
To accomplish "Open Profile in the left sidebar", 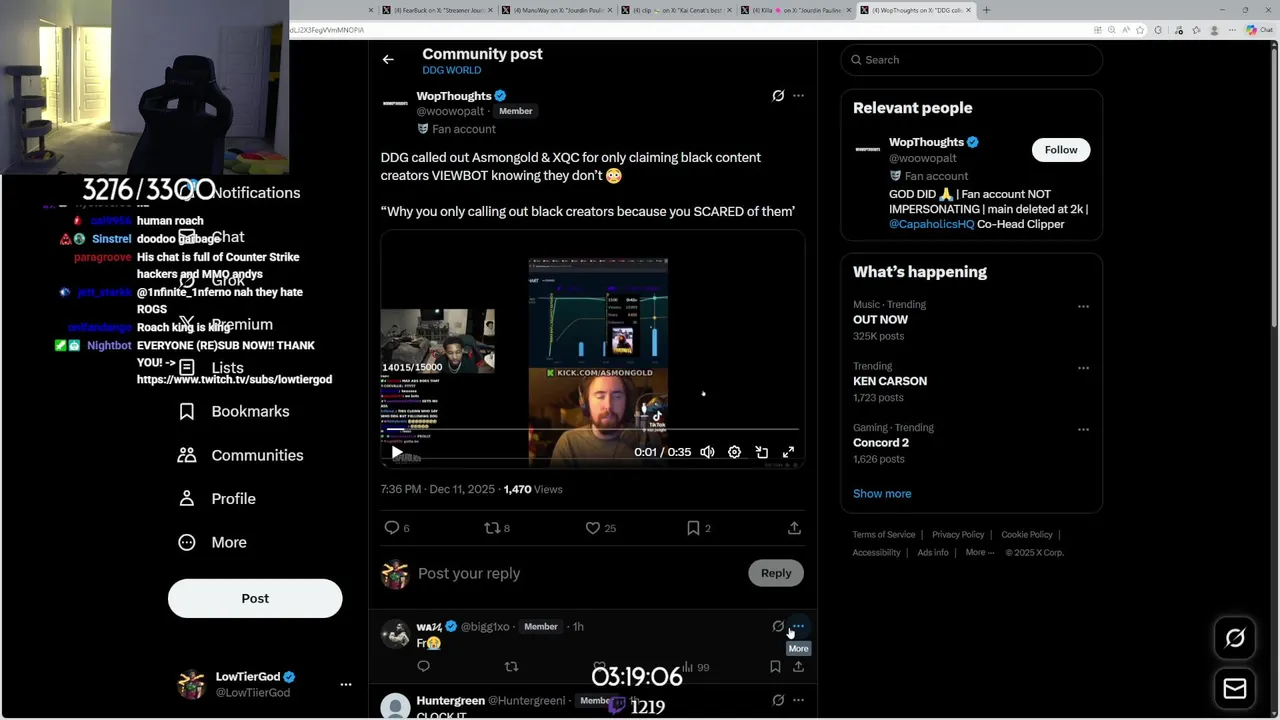I will (216, 498).
